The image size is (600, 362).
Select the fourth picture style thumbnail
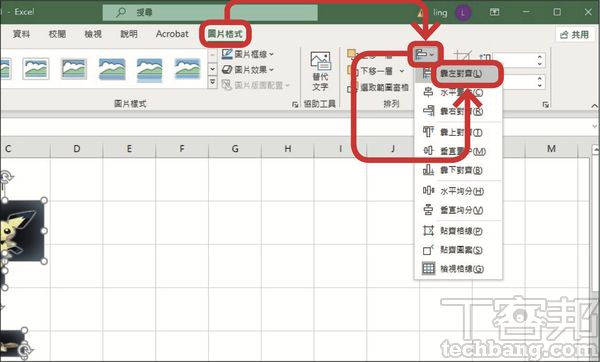coord(150,70)
